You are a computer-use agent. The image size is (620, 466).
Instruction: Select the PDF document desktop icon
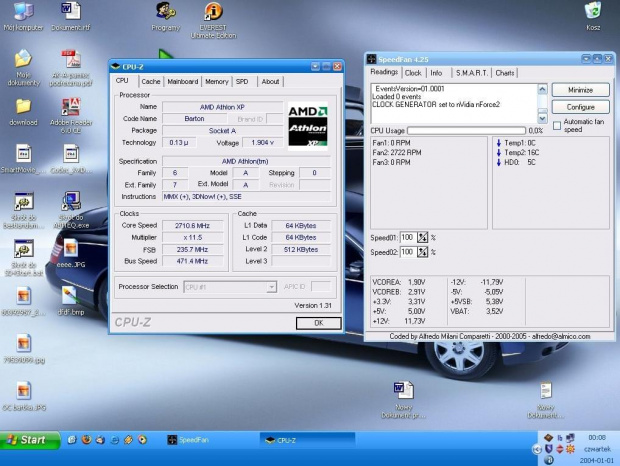(71, 68)
